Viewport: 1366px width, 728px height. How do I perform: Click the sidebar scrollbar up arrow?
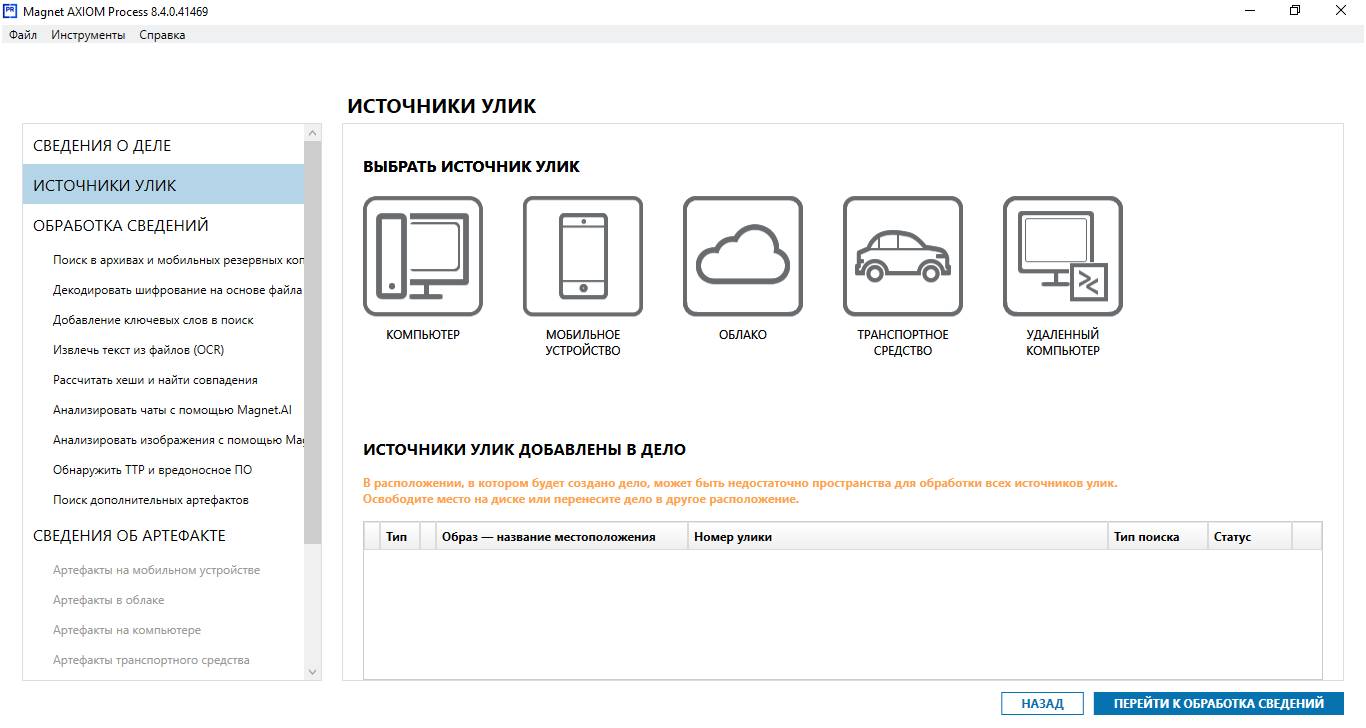click(x=313, y=133)
